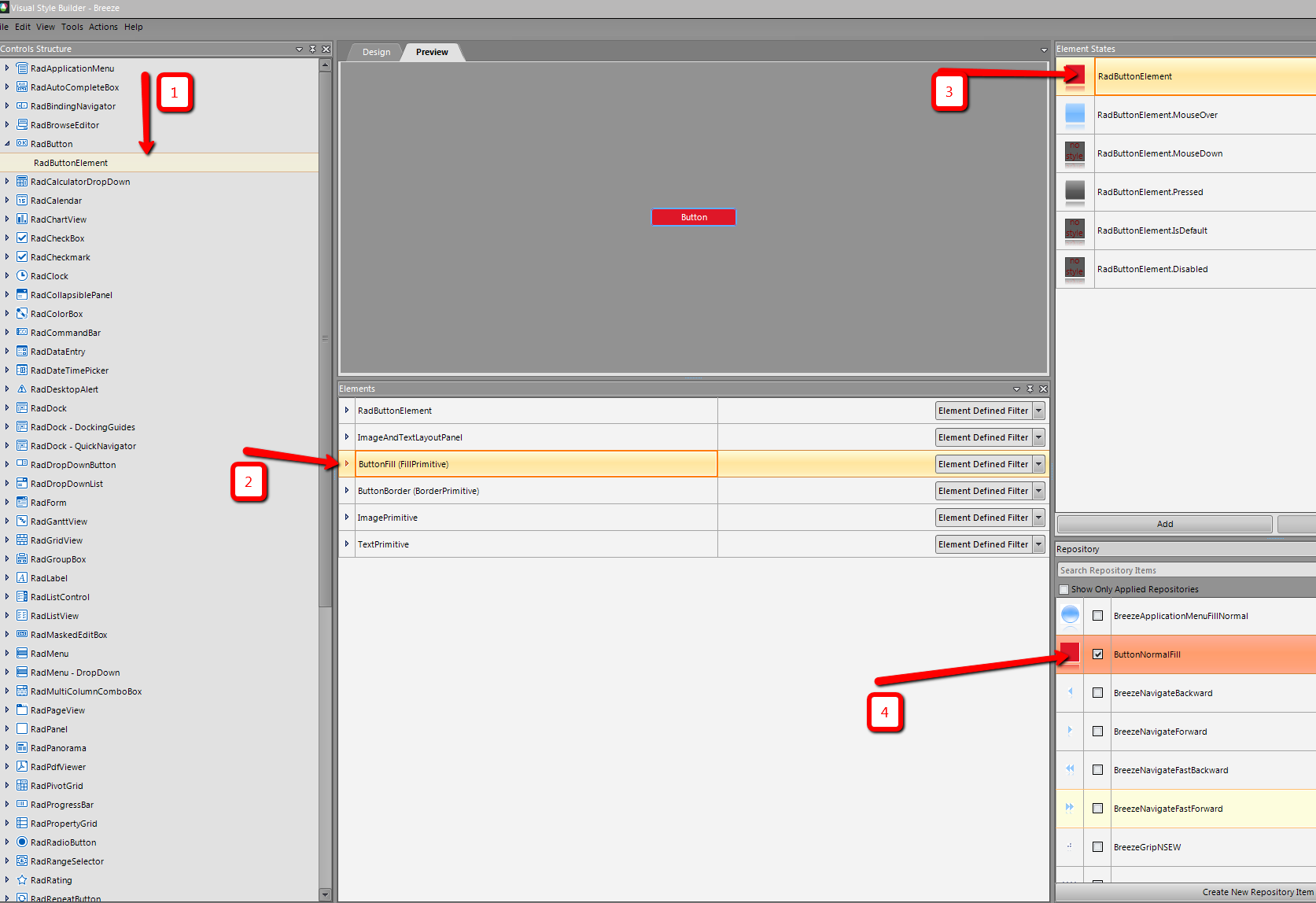Collapse the RadButton tree node
The image size is (1316, 903).
point(7,144)
